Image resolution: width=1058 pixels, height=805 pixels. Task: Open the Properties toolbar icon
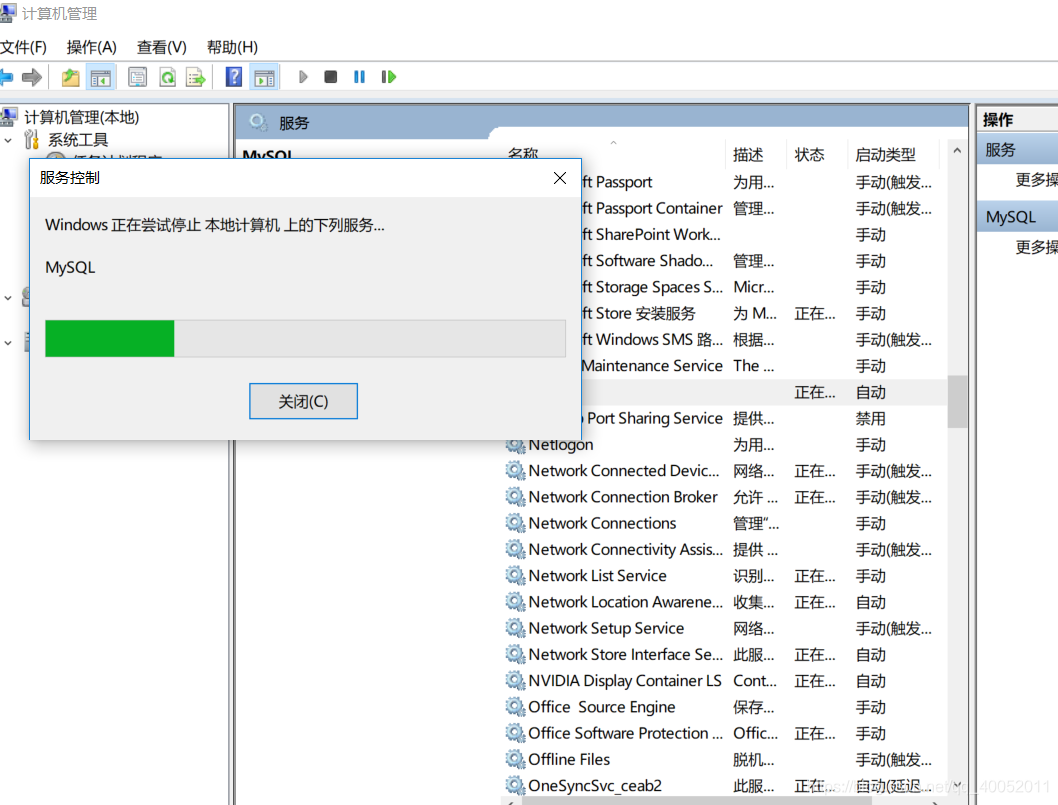138,77
